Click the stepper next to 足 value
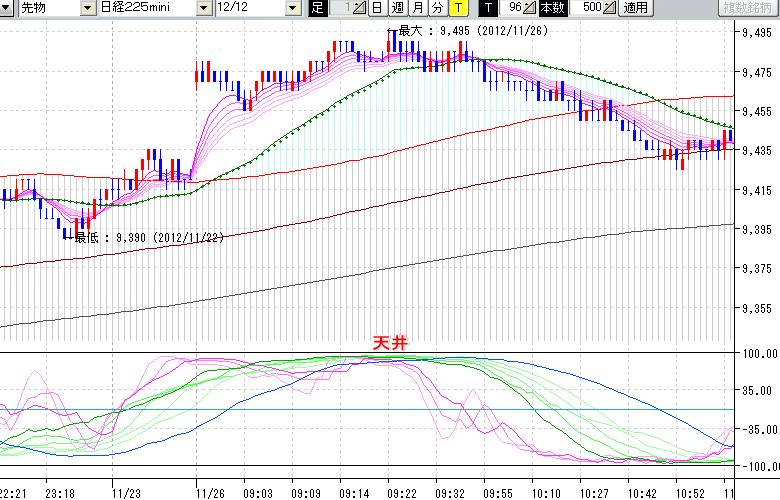 (x=361, y=8)
